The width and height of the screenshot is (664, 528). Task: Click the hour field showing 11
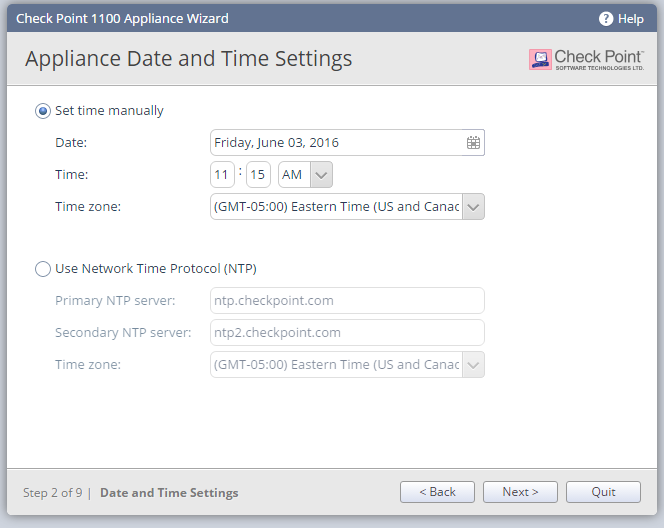pos(222,174)
